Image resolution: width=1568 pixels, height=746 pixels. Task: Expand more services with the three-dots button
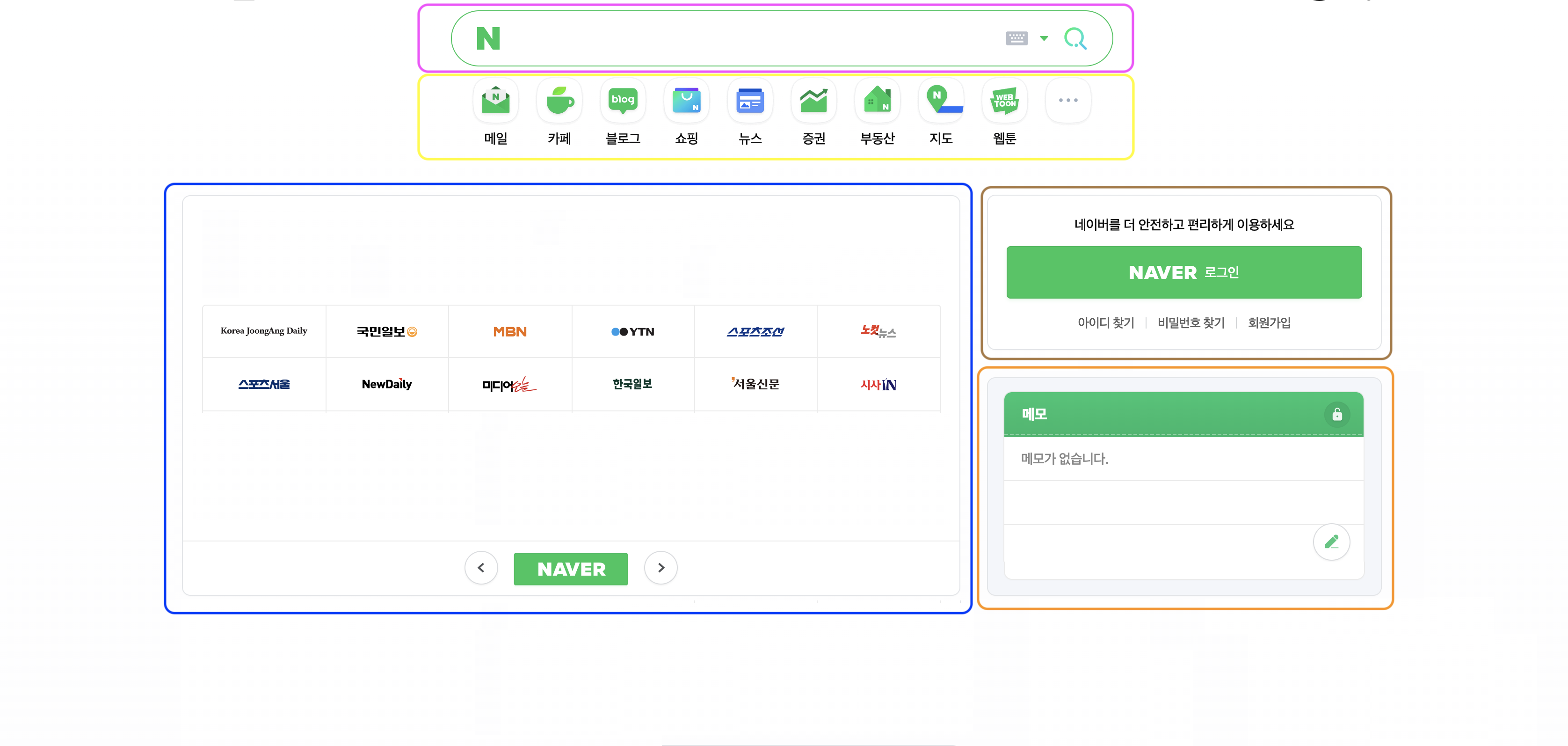[1067, 101]
